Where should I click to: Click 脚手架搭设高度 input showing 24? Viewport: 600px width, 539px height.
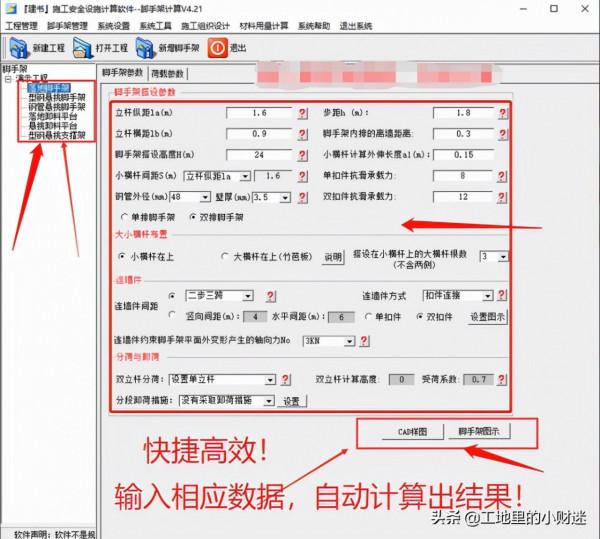click(259, 155)
